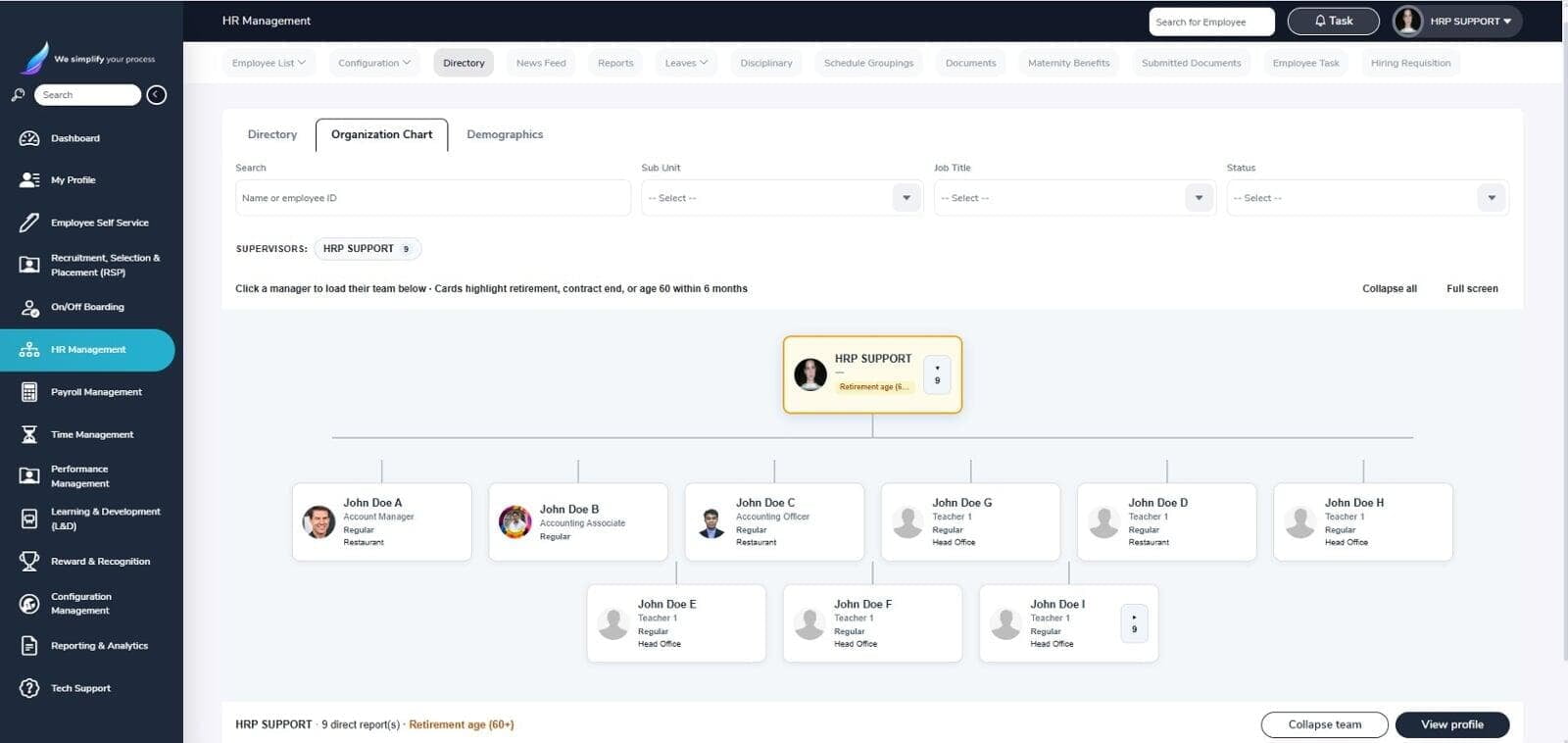1568x743 pixels.
Task: Click the Name or employee ID field
Action: 432,198
